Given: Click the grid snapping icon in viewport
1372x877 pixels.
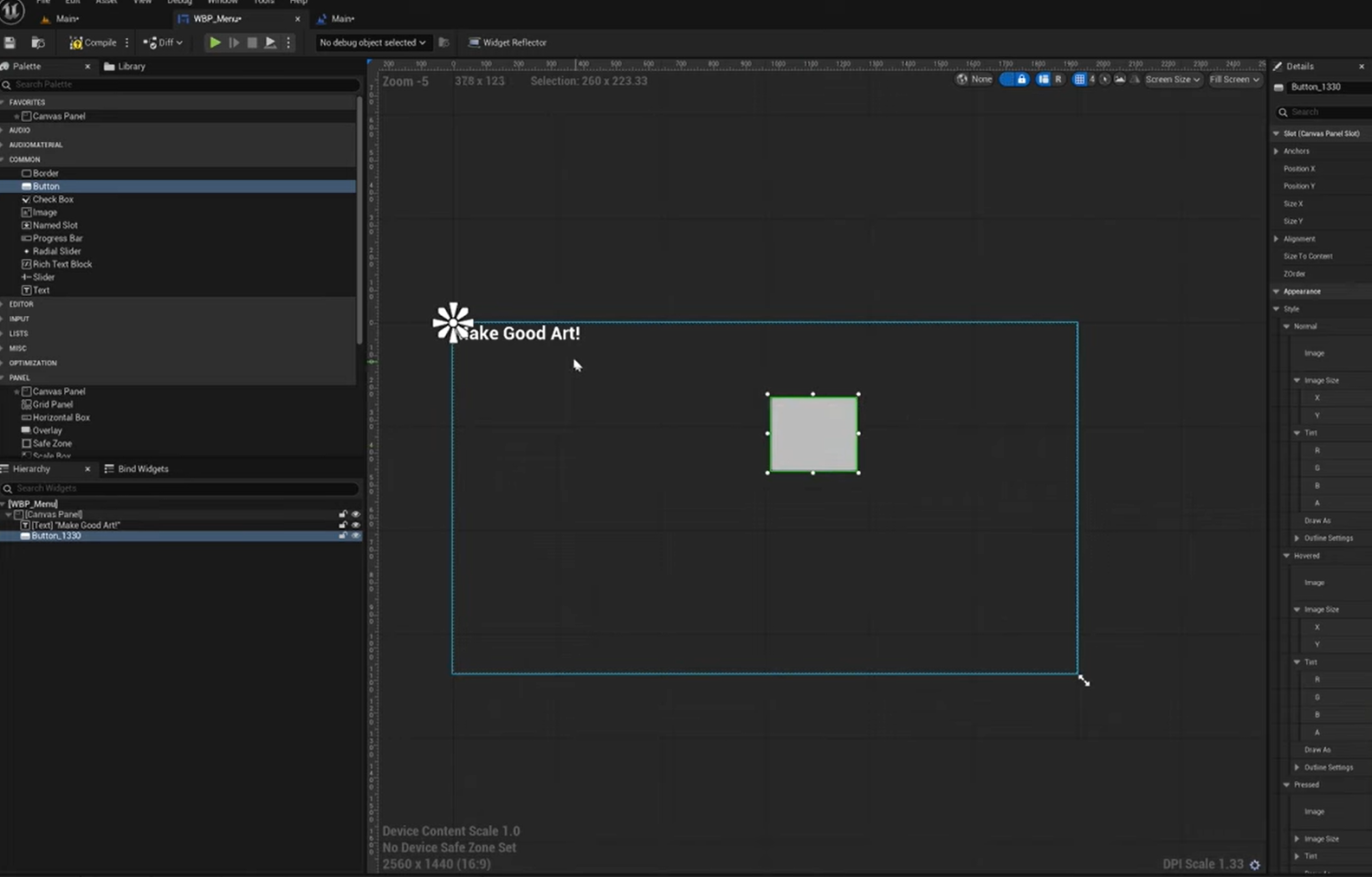Looking at the screenshot, I should [1079, 80].
